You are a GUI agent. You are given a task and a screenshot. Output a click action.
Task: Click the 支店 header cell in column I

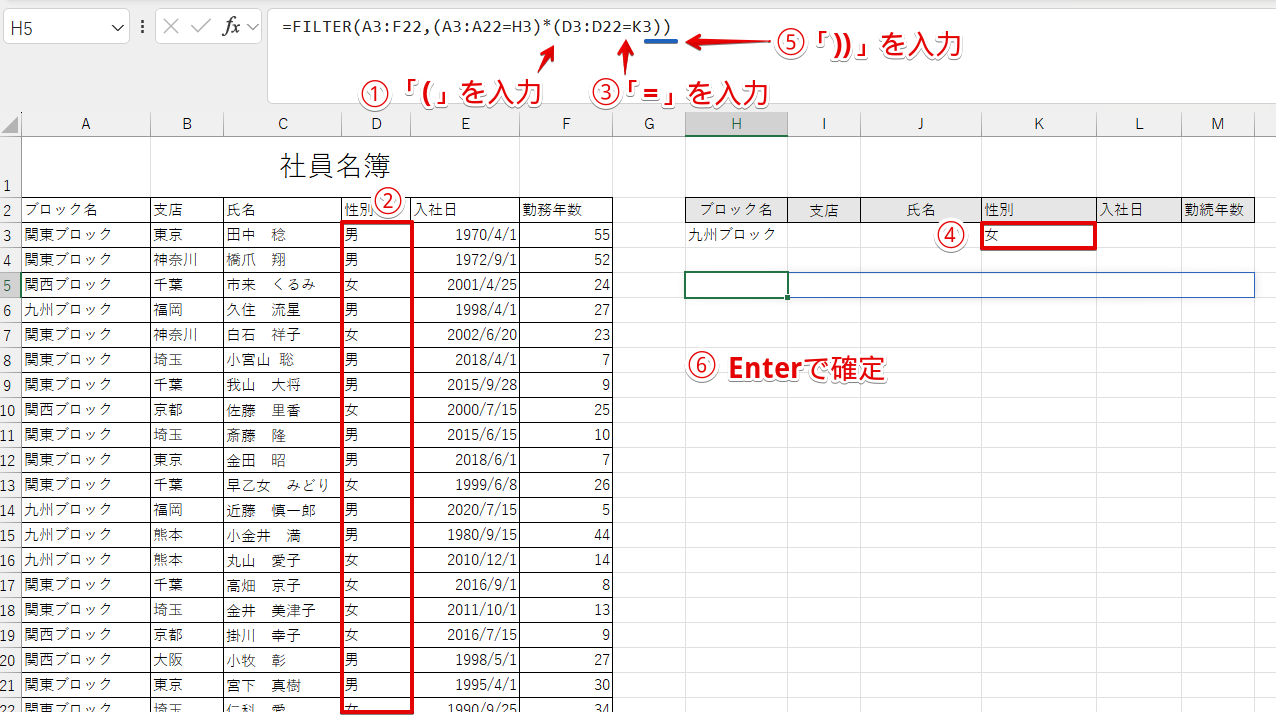(824, 210)
